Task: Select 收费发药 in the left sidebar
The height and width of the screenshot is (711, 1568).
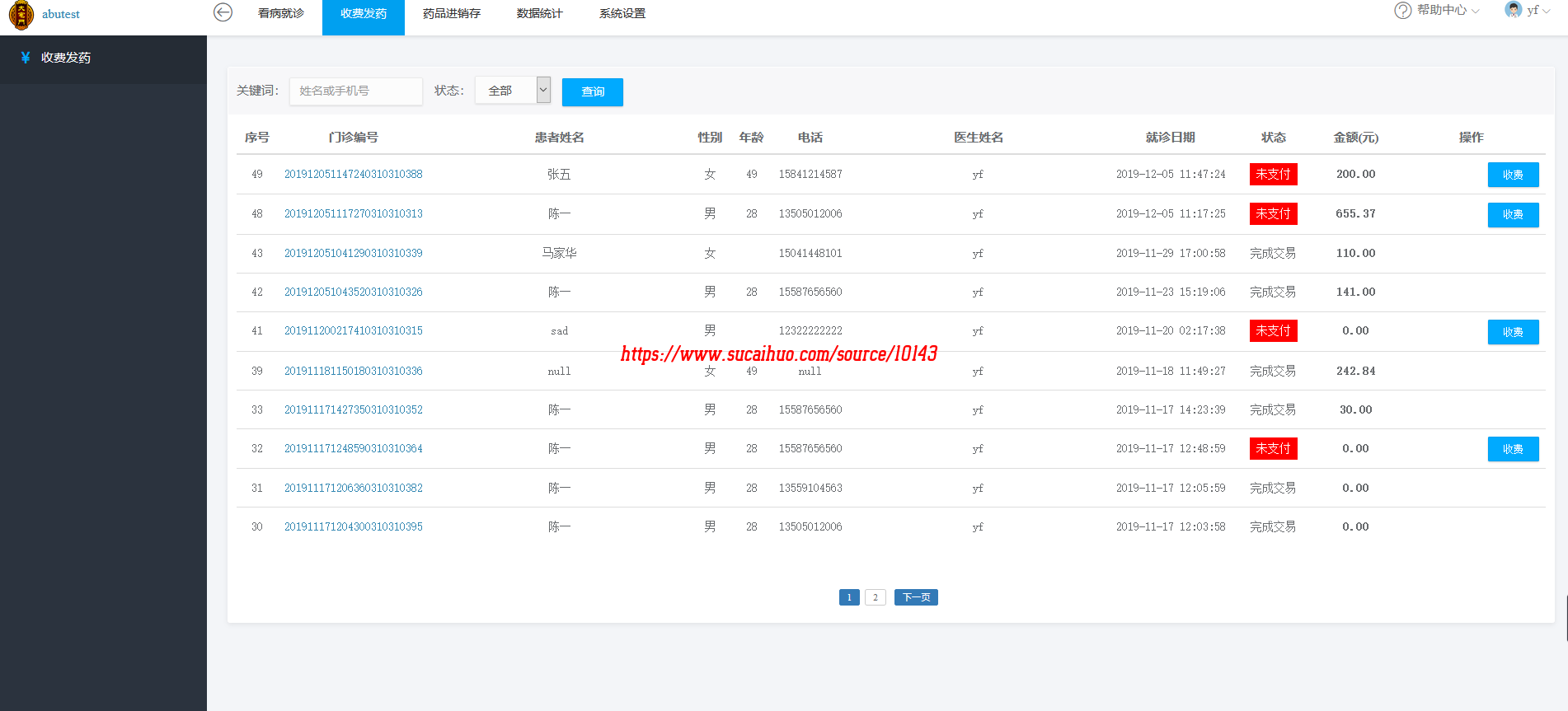Action: click(66, 58)
